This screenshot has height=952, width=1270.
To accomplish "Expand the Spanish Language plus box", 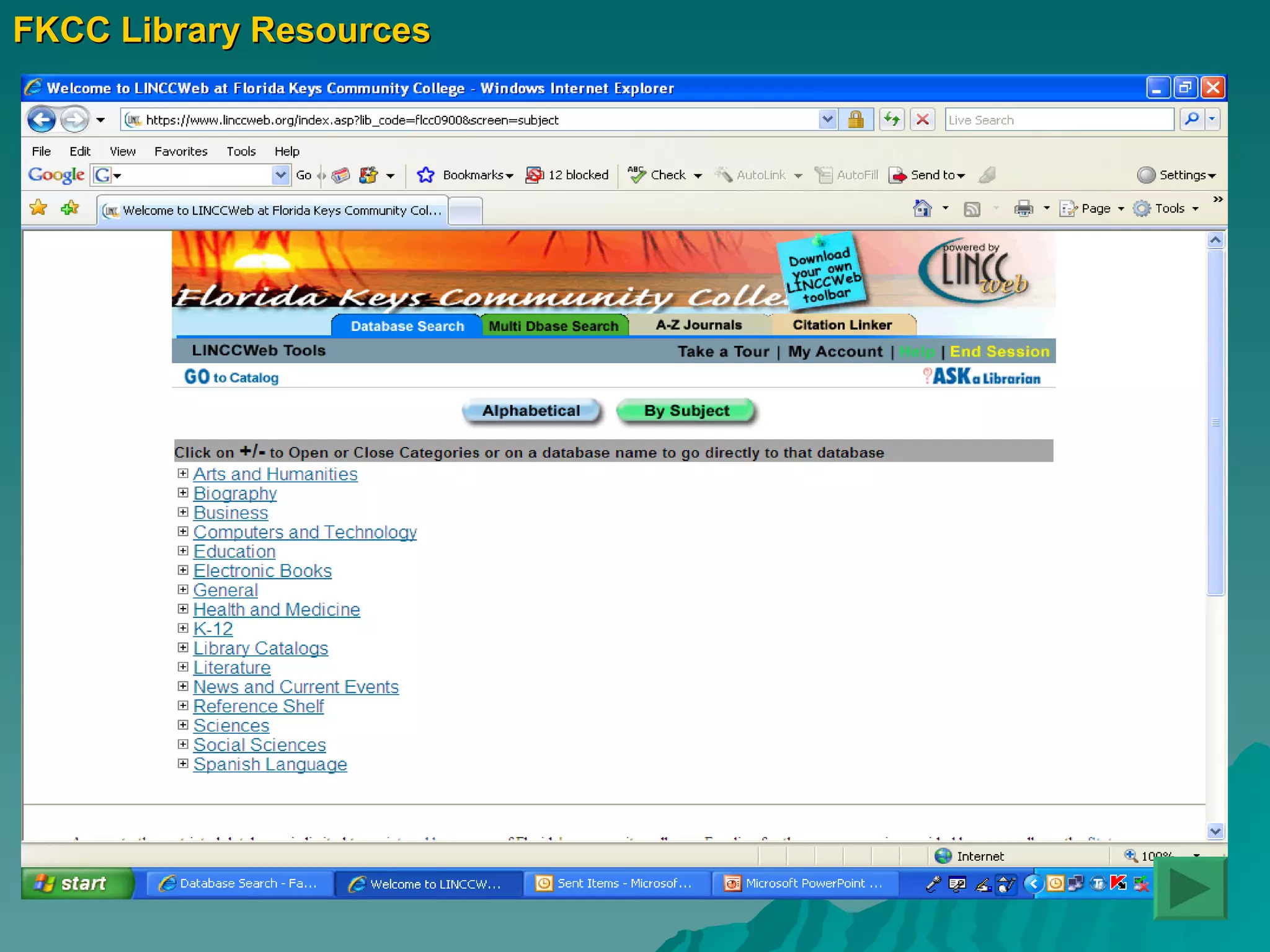I will pos(183,764).
